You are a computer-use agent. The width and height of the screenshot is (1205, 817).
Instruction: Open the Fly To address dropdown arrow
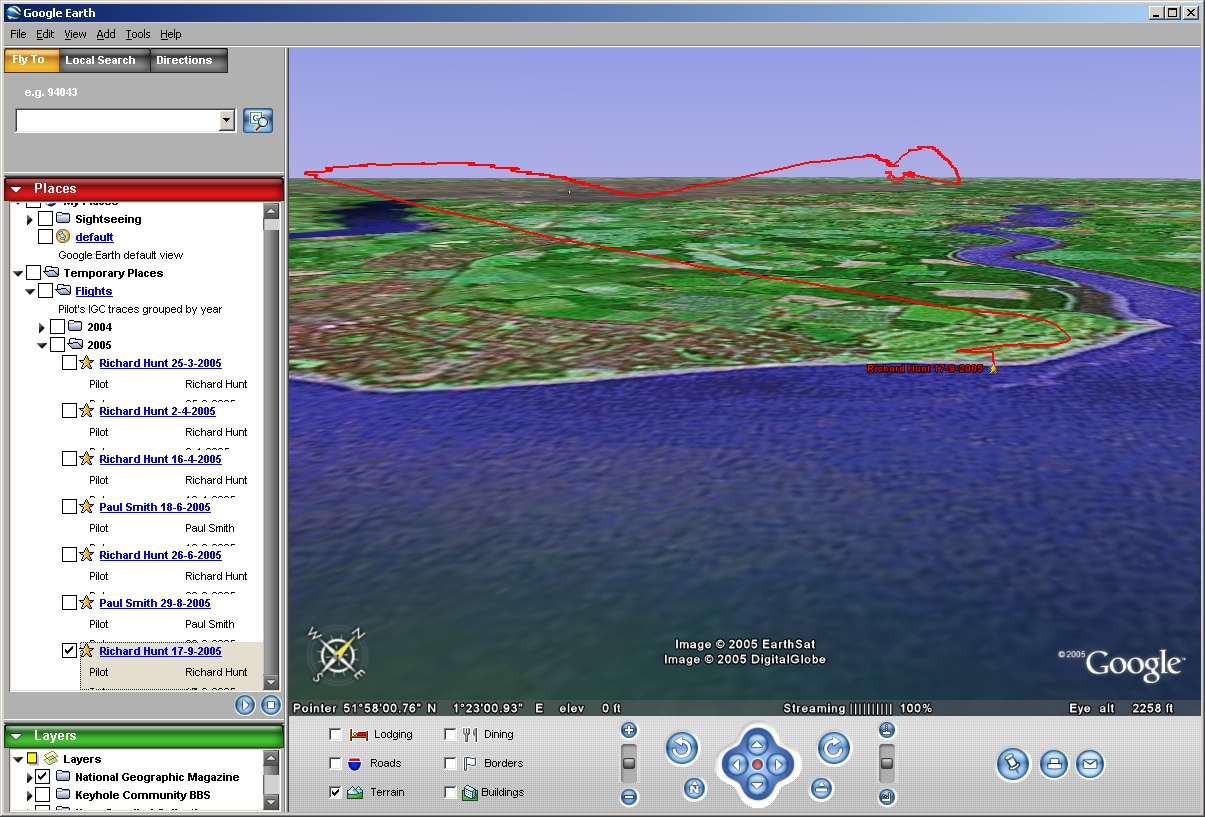pos(227,121)
